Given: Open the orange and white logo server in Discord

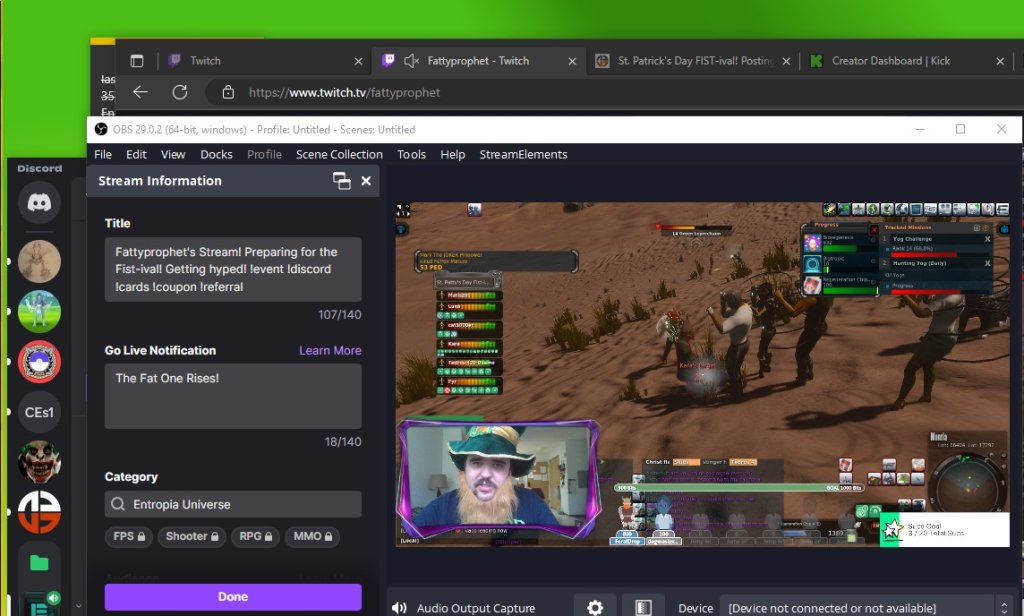Looking at the screenshot, I should pos(39,512).
